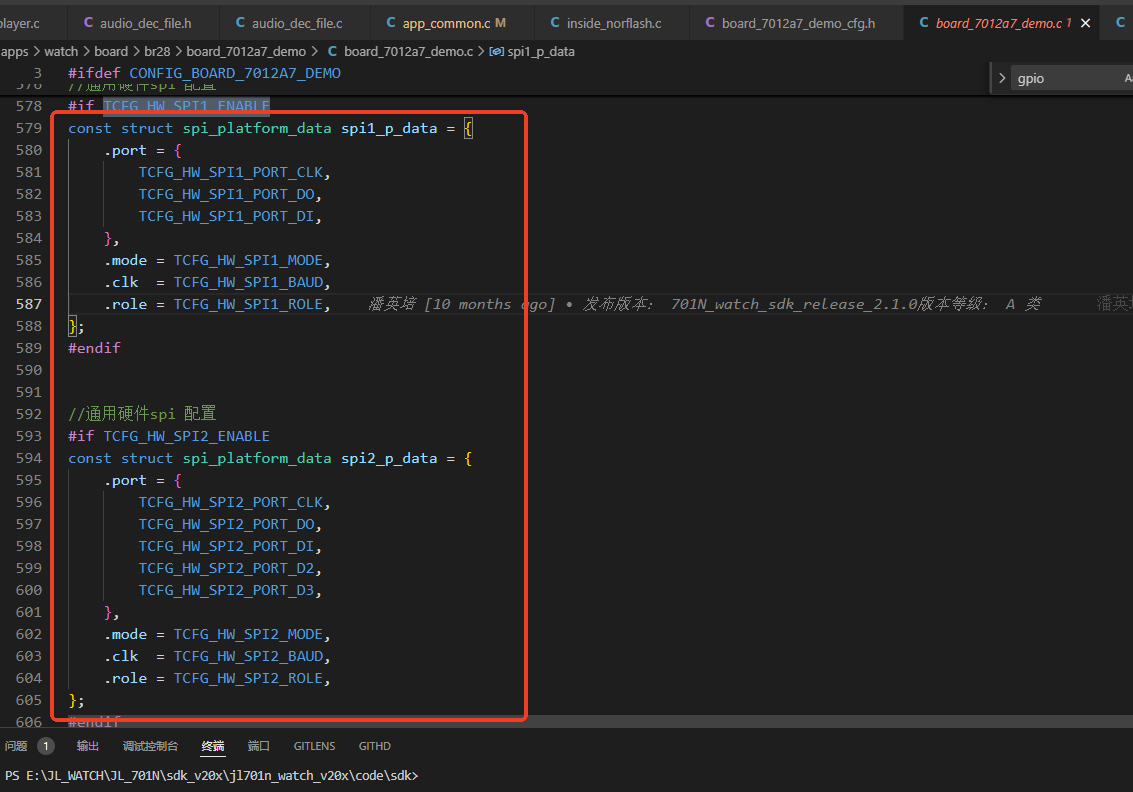Click the PowerShell prompt line in terminal
The width and height of the screenshot is (1133, 792).
pos(211,776)
